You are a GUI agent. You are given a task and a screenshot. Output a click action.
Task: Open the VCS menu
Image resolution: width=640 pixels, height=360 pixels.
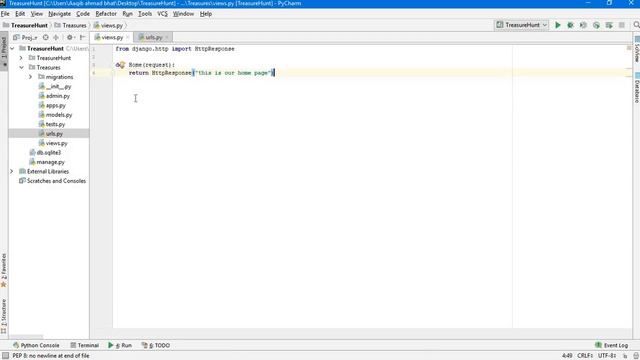(x=162, y=14)
